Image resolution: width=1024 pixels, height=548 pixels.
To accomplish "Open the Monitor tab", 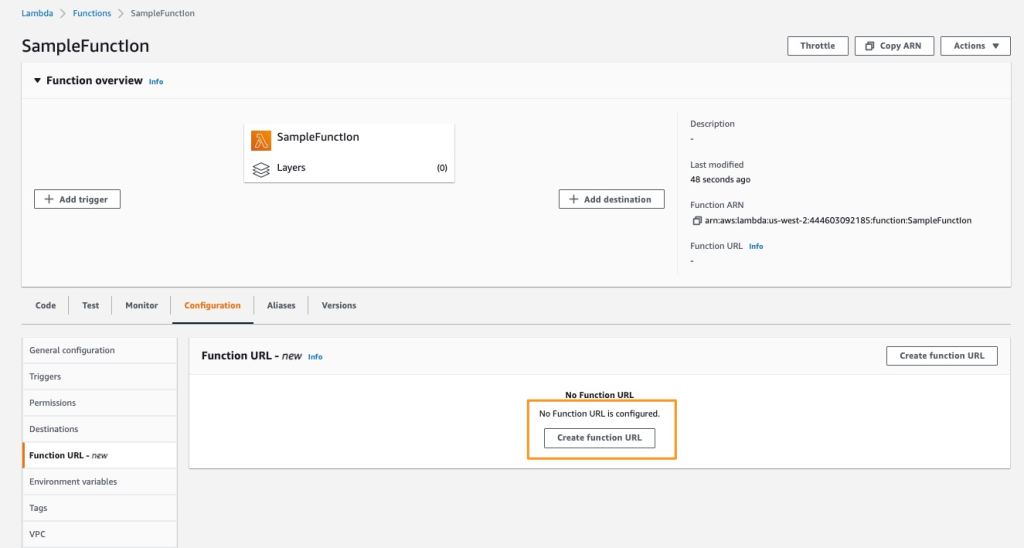I will (141, 305).
